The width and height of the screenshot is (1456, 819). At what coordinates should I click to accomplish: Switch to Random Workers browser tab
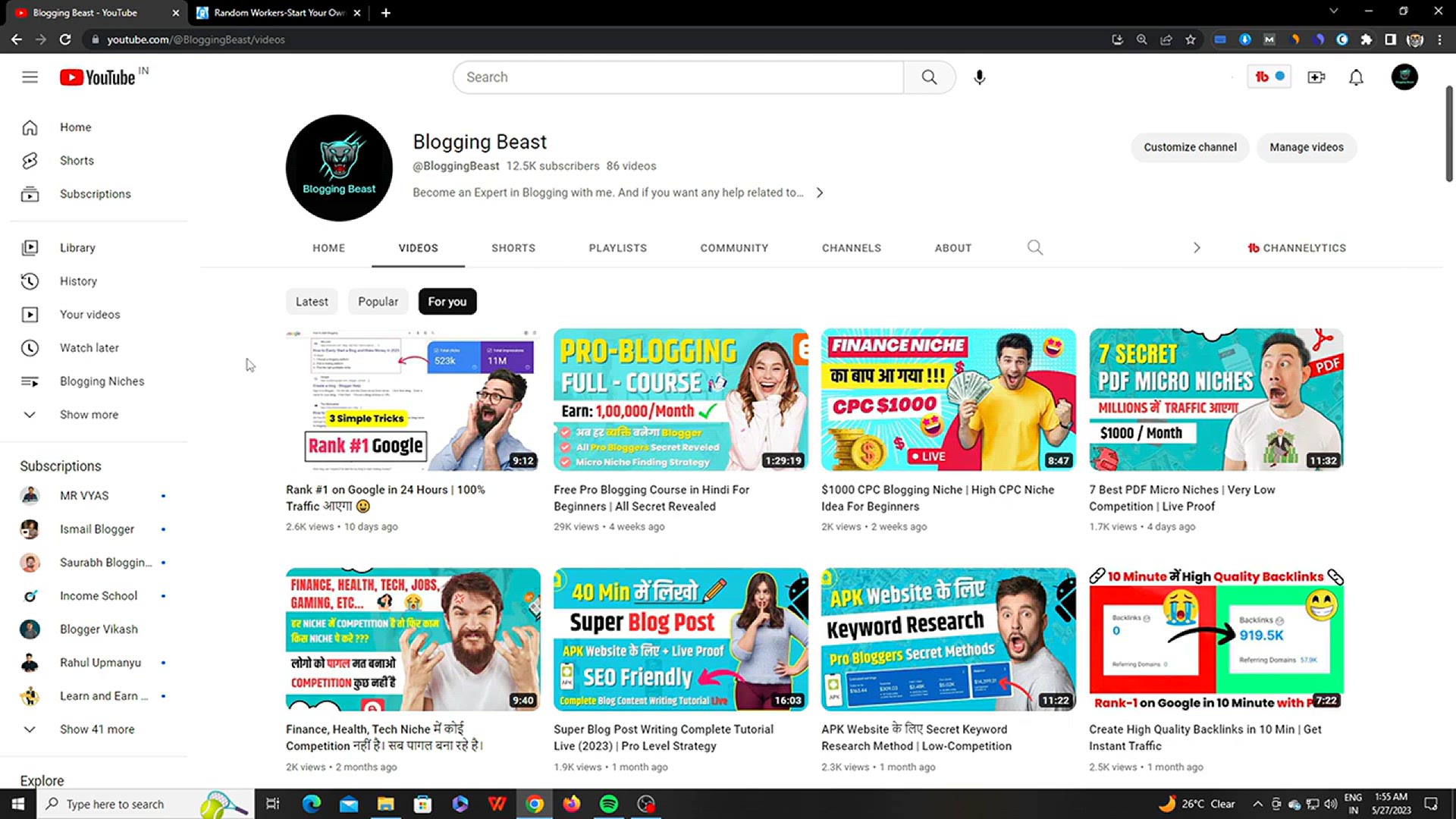point(279,13)
